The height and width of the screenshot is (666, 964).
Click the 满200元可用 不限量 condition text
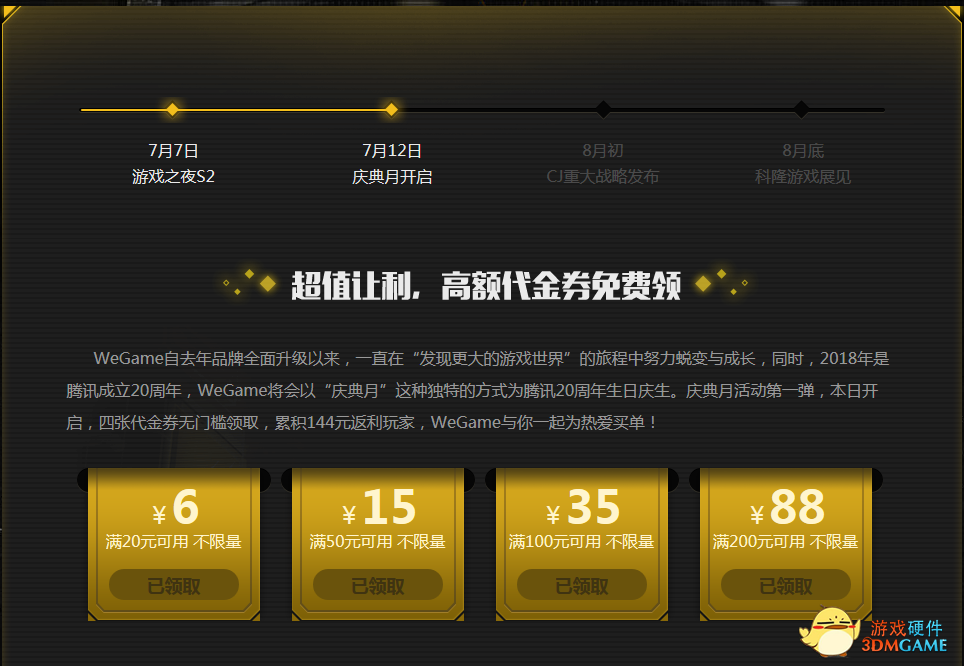tap(786, 542)
